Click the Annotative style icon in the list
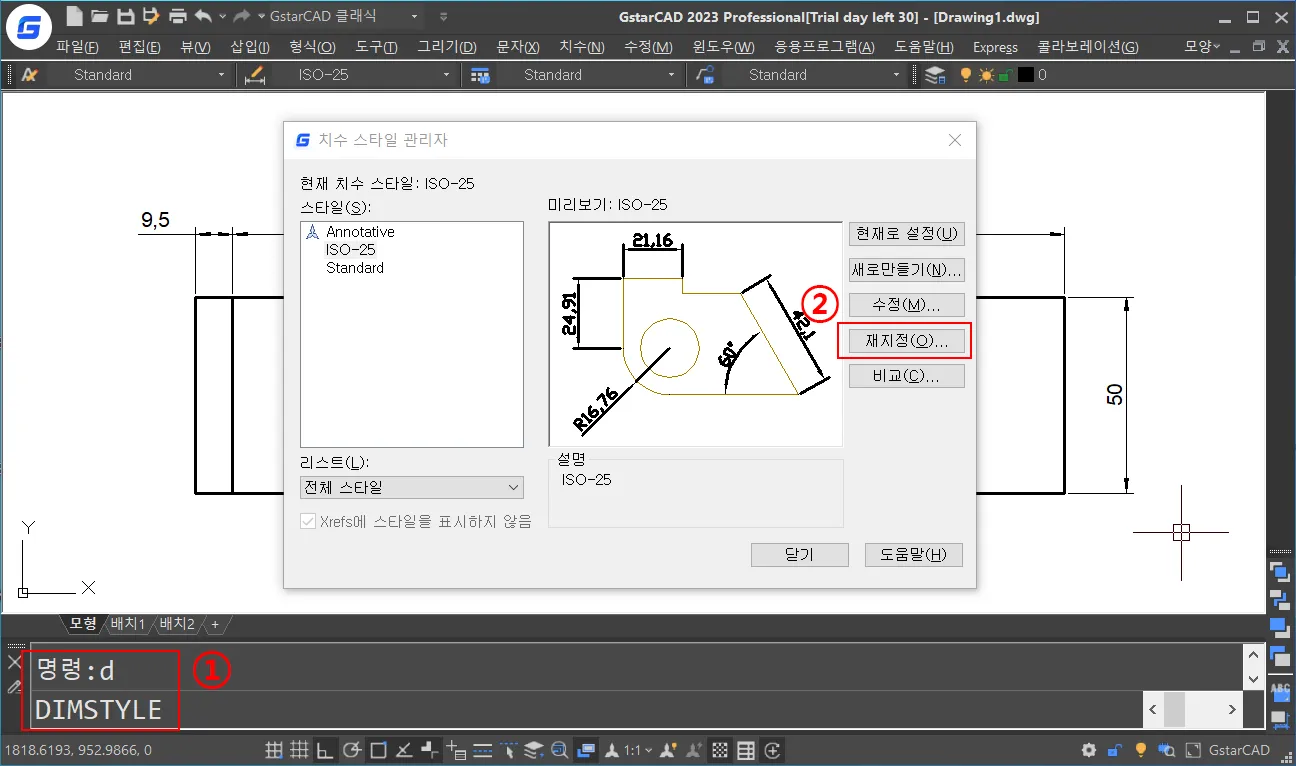The height and width of the screenshot is (766, 1296). tap(312, 231)
